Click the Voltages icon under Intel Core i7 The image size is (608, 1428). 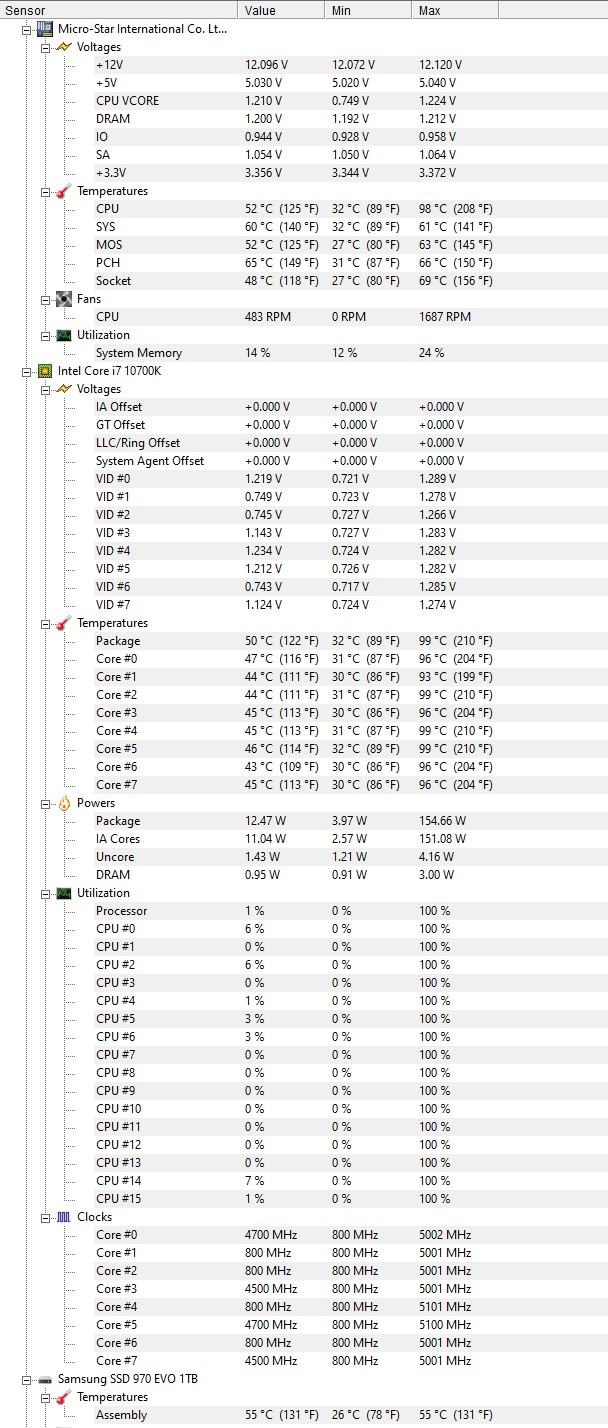pyautogui.click(x=64, y=389)
